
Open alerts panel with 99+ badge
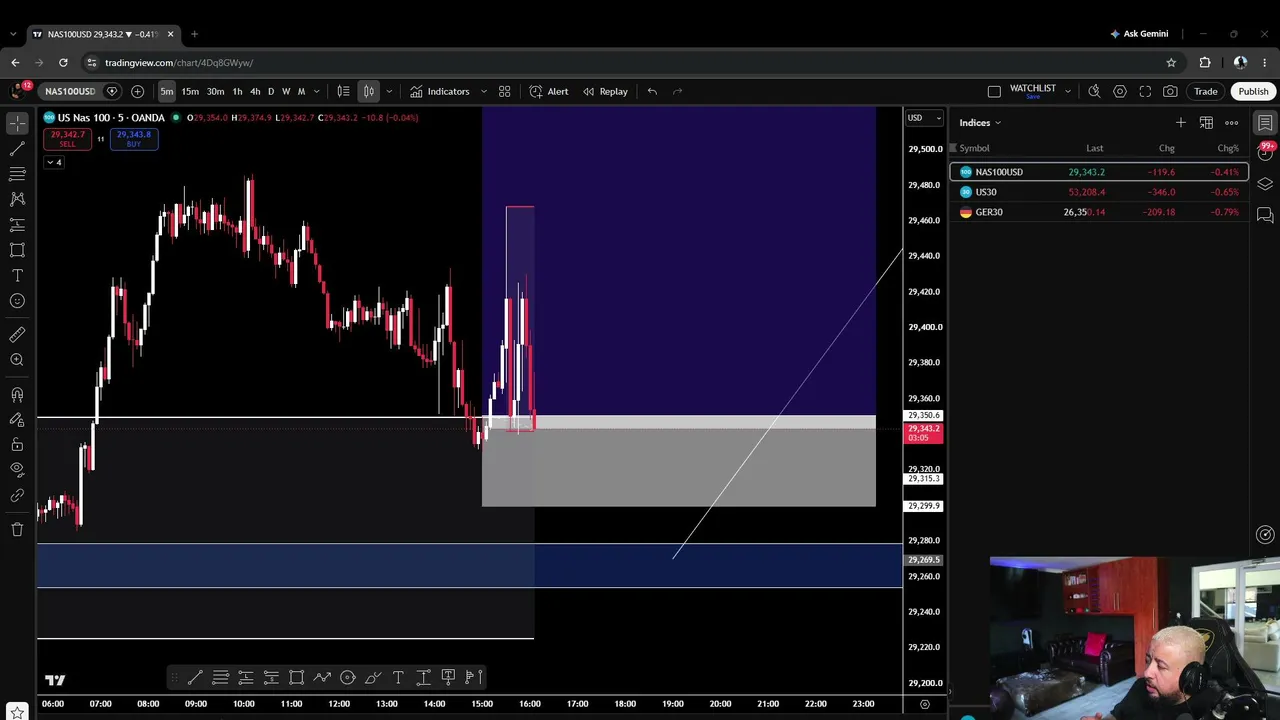pos(1265,152)
